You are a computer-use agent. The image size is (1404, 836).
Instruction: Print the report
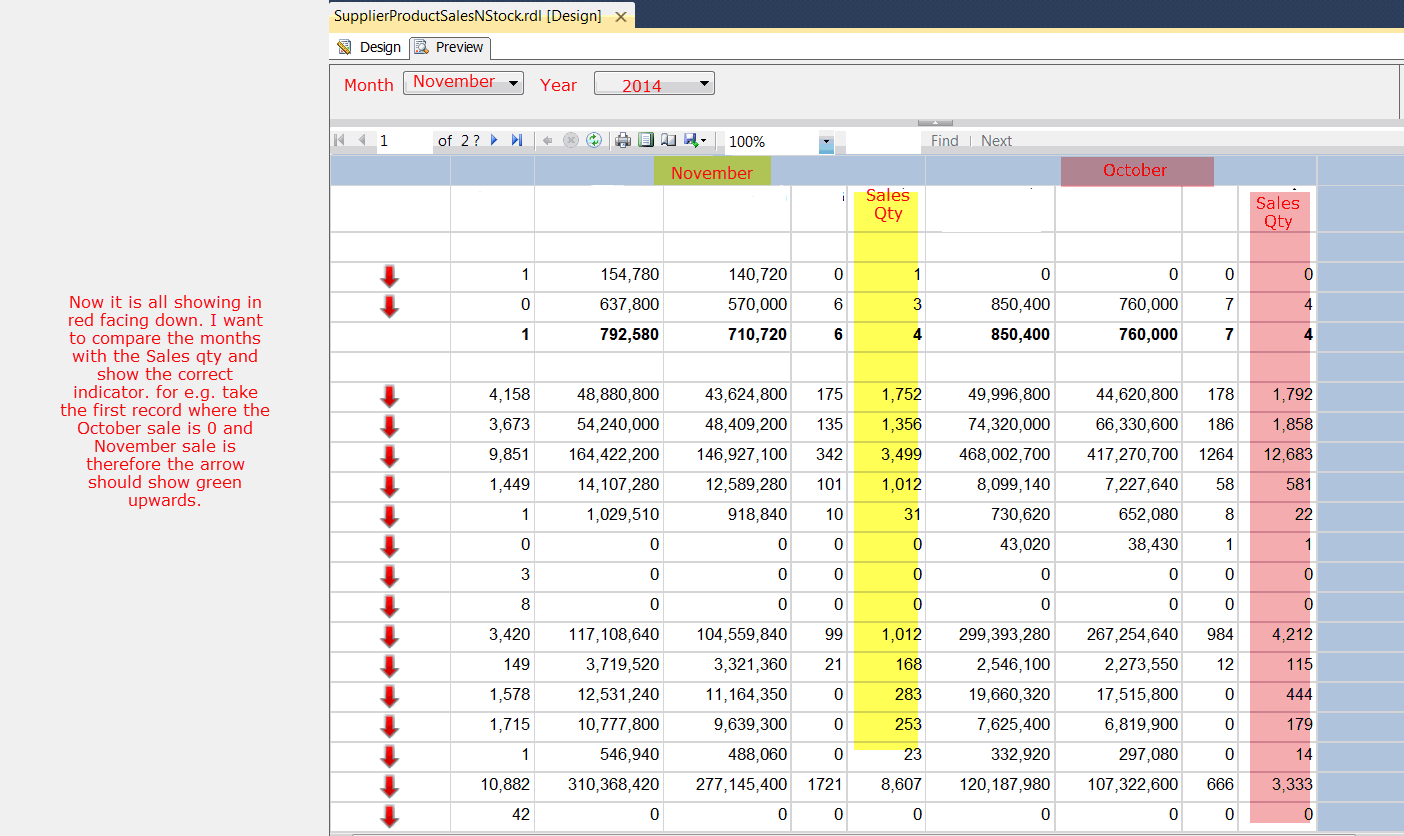pos(623,141)
